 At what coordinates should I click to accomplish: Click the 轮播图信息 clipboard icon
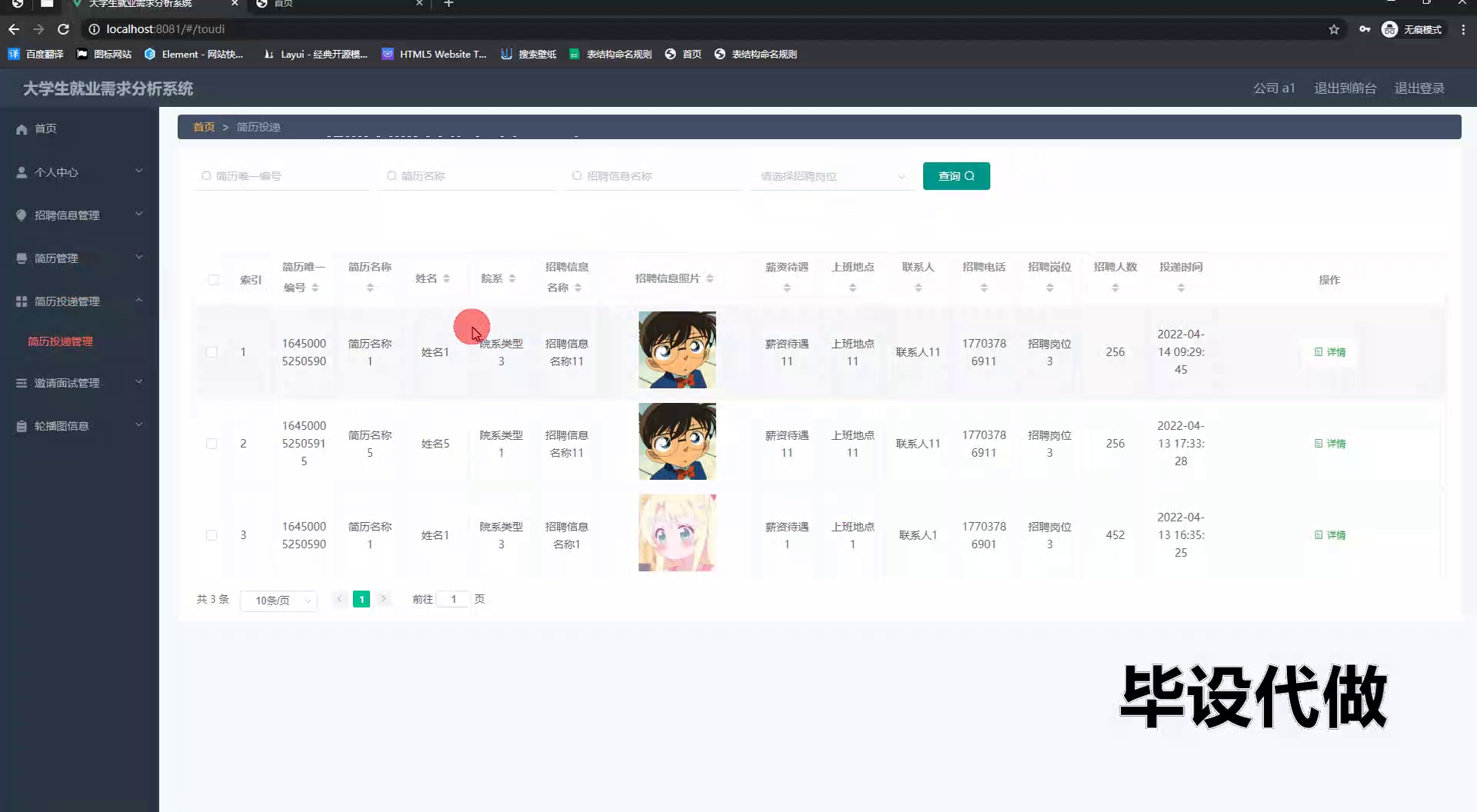(22, 426)
